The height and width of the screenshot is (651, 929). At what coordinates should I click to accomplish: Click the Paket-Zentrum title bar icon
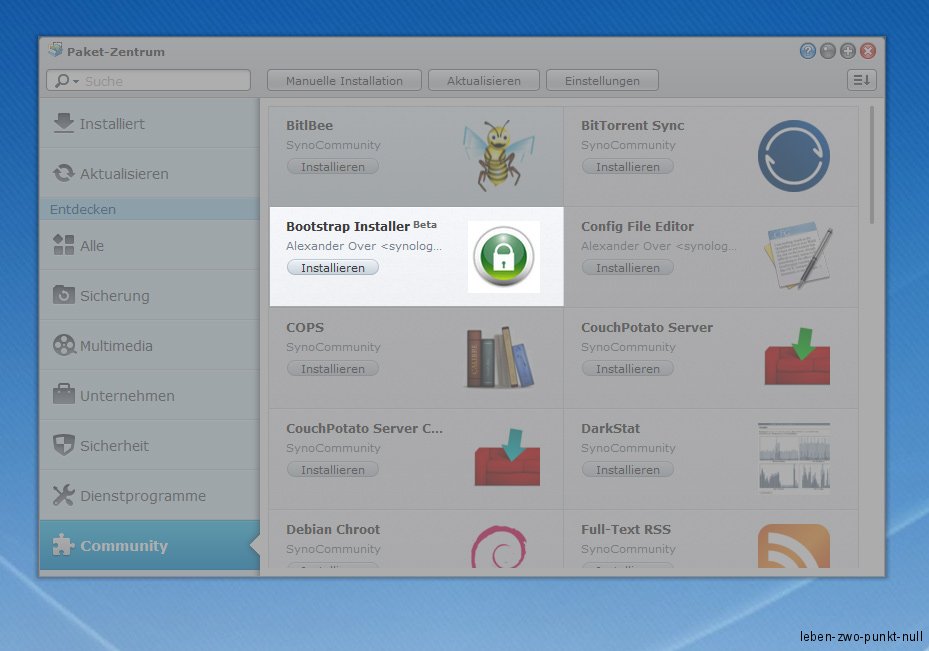click(x=56, y=50)
